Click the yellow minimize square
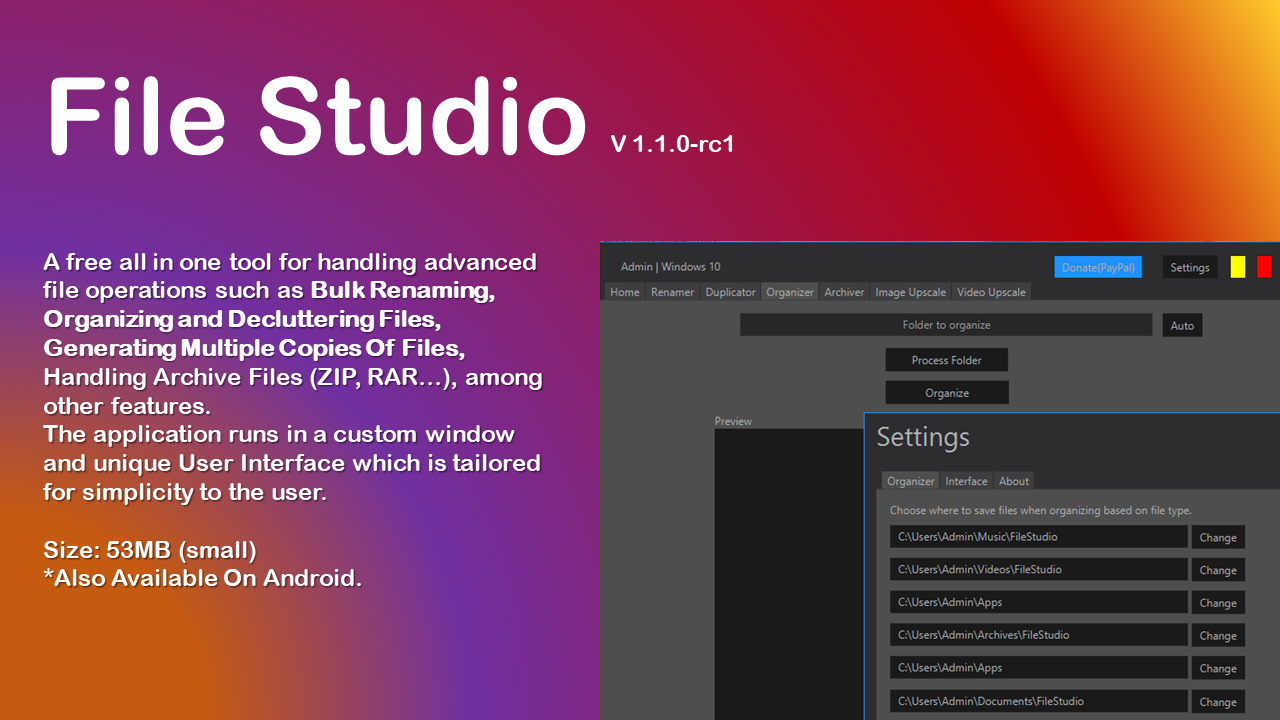The height and width of the screenshot is (720, 1280). [x=1238, y=267]
